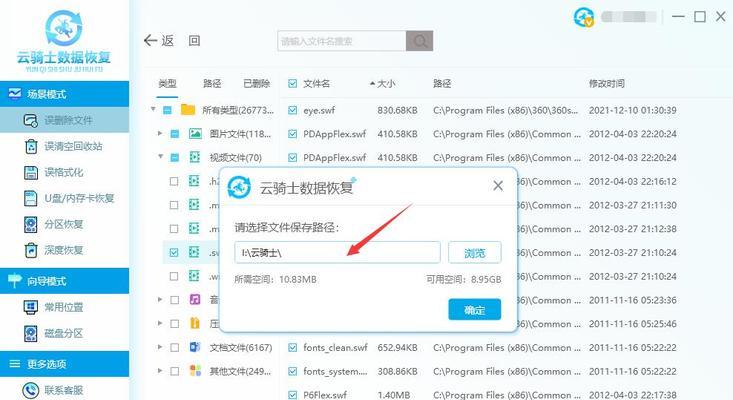Viewport: 733px width, 400px height.
Task: Confirm save path with 确定 button
Action: click(x=474, y=309)
